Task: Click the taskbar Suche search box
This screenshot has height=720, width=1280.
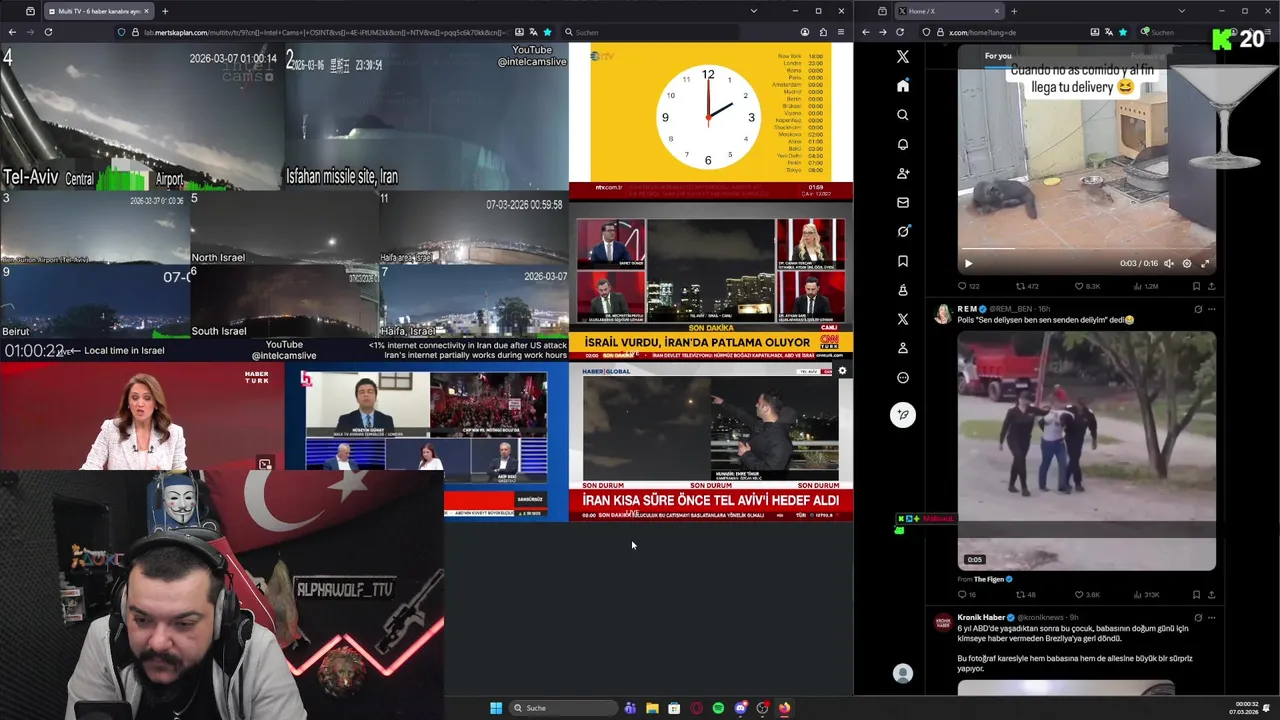Action: point(564,708)
